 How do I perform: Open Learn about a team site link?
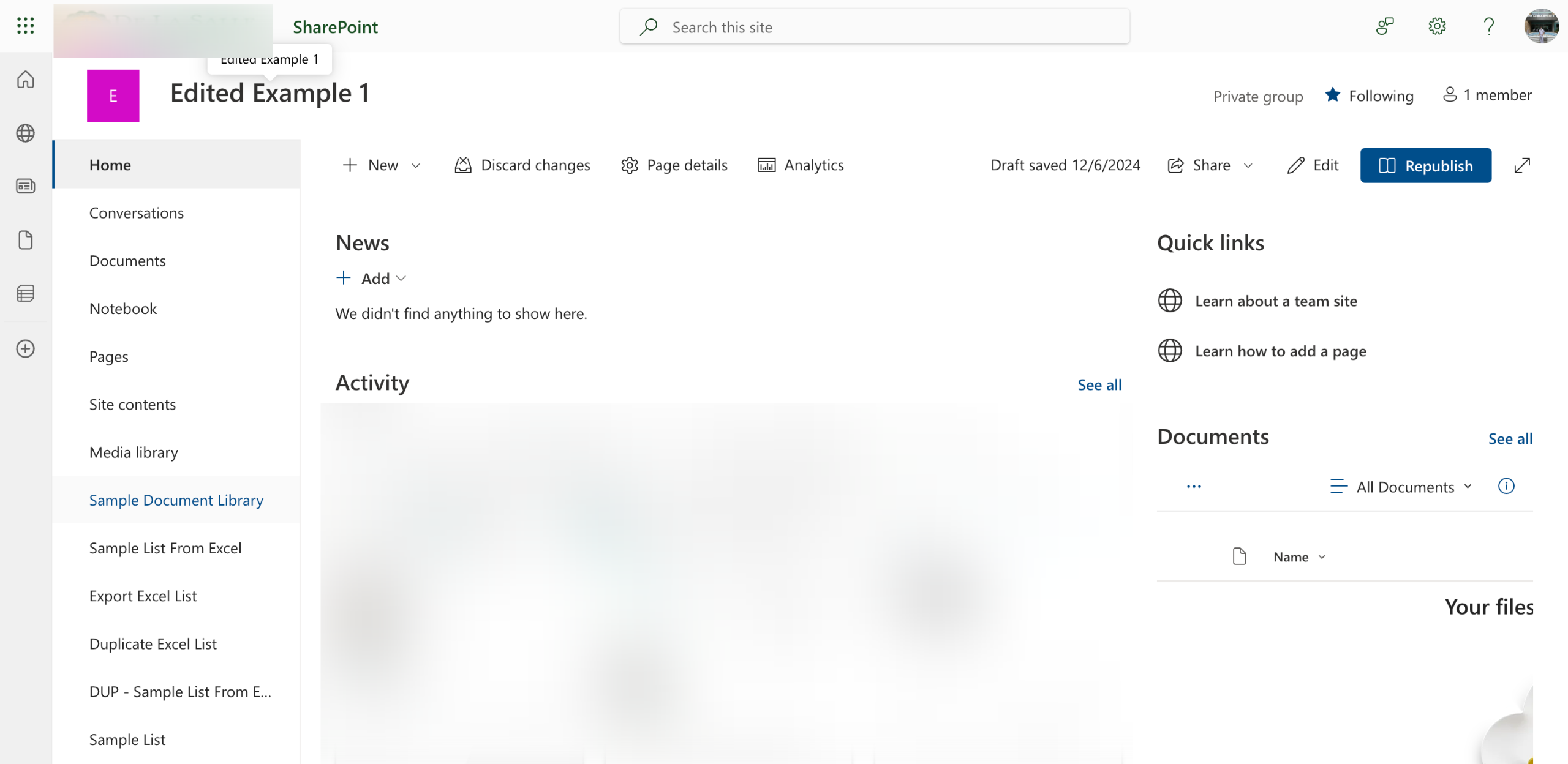1275,301
